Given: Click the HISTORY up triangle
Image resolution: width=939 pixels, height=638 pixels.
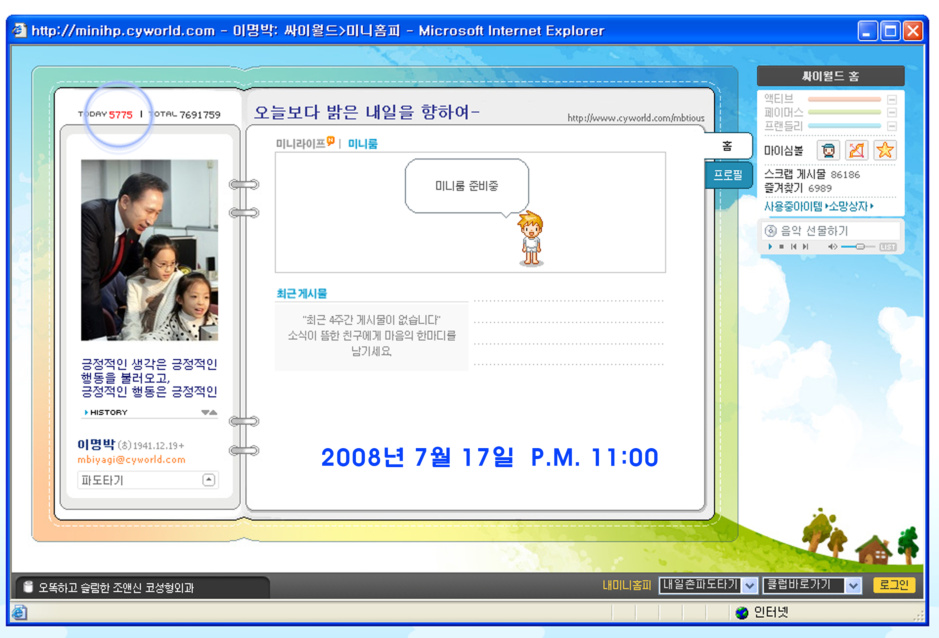Looking at the screenshot, I should pyautogui.click(x=213, y=412).
